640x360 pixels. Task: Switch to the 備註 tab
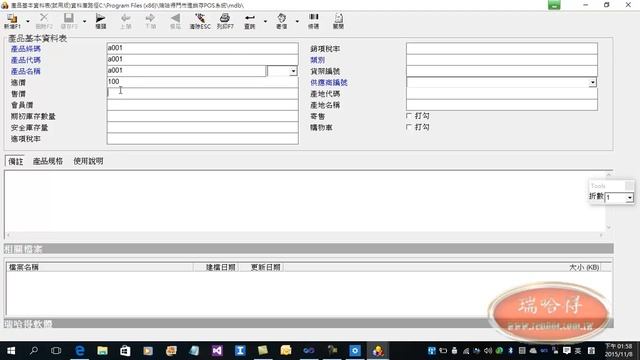[16, 161]
